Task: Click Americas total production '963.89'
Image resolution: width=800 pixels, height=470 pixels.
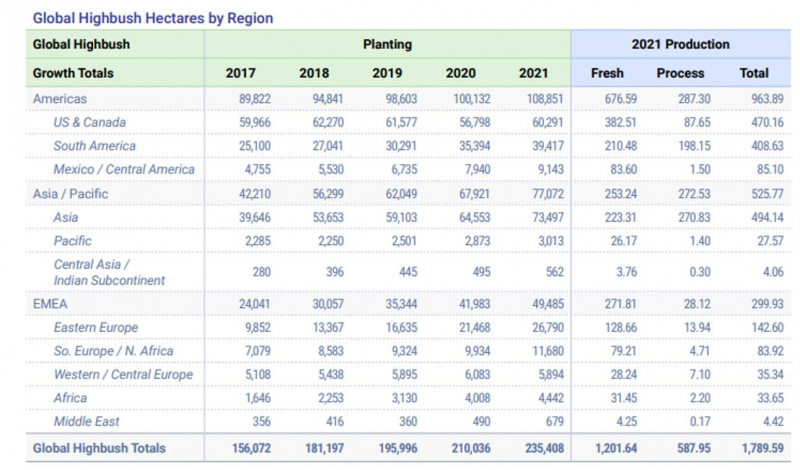Action: (767, 98)
